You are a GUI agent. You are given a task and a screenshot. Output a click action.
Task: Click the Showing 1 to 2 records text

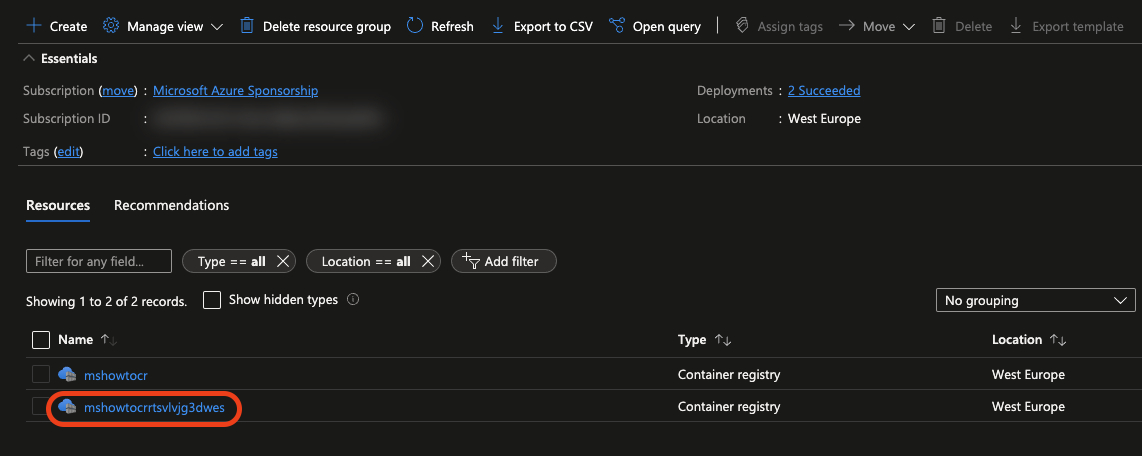[x=106, y=301]
